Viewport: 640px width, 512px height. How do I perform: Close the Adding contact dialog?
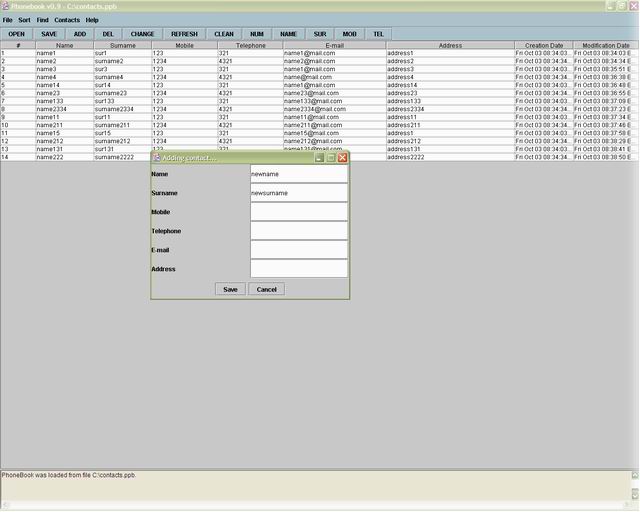click(342, 158)
